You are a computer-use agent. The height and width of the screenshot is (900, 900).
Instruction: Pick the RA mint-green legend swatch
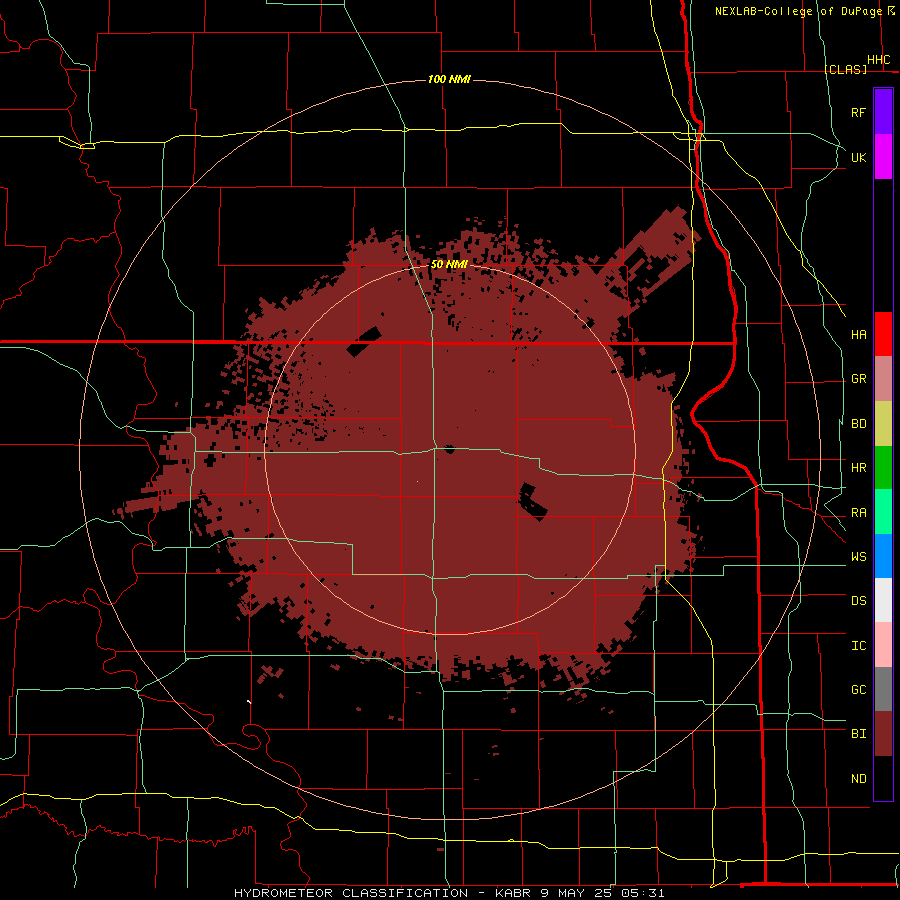click(x=883, y=512)
